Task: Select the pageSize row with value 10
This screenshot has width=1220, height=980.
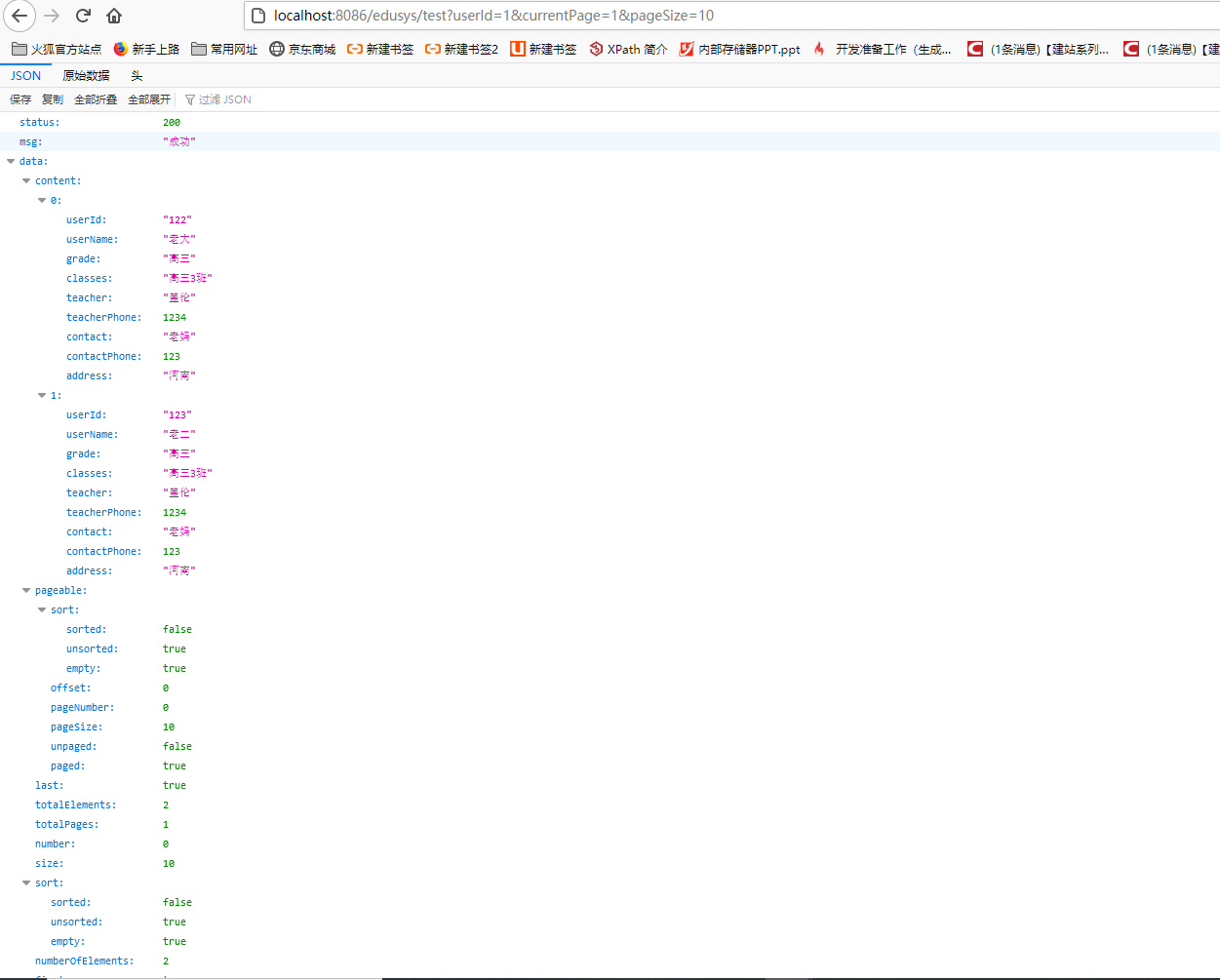Action: tap(610, 726)
